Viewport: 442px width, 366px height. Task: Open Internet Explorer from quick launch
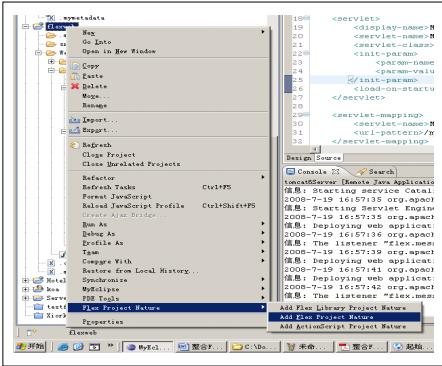click(63, 347)
